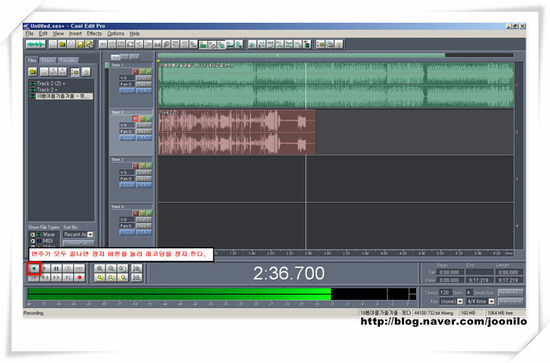The image size is (550, 363).
Task: Open the Edit menu
Action: click(43, 34)
